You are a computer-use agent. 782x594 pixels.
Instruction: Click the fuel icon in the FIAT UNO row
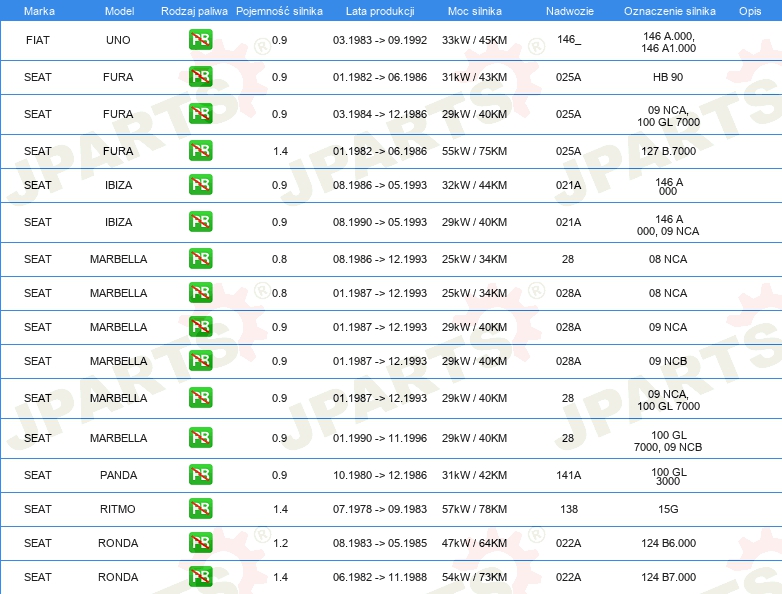[x=200, y=40]
